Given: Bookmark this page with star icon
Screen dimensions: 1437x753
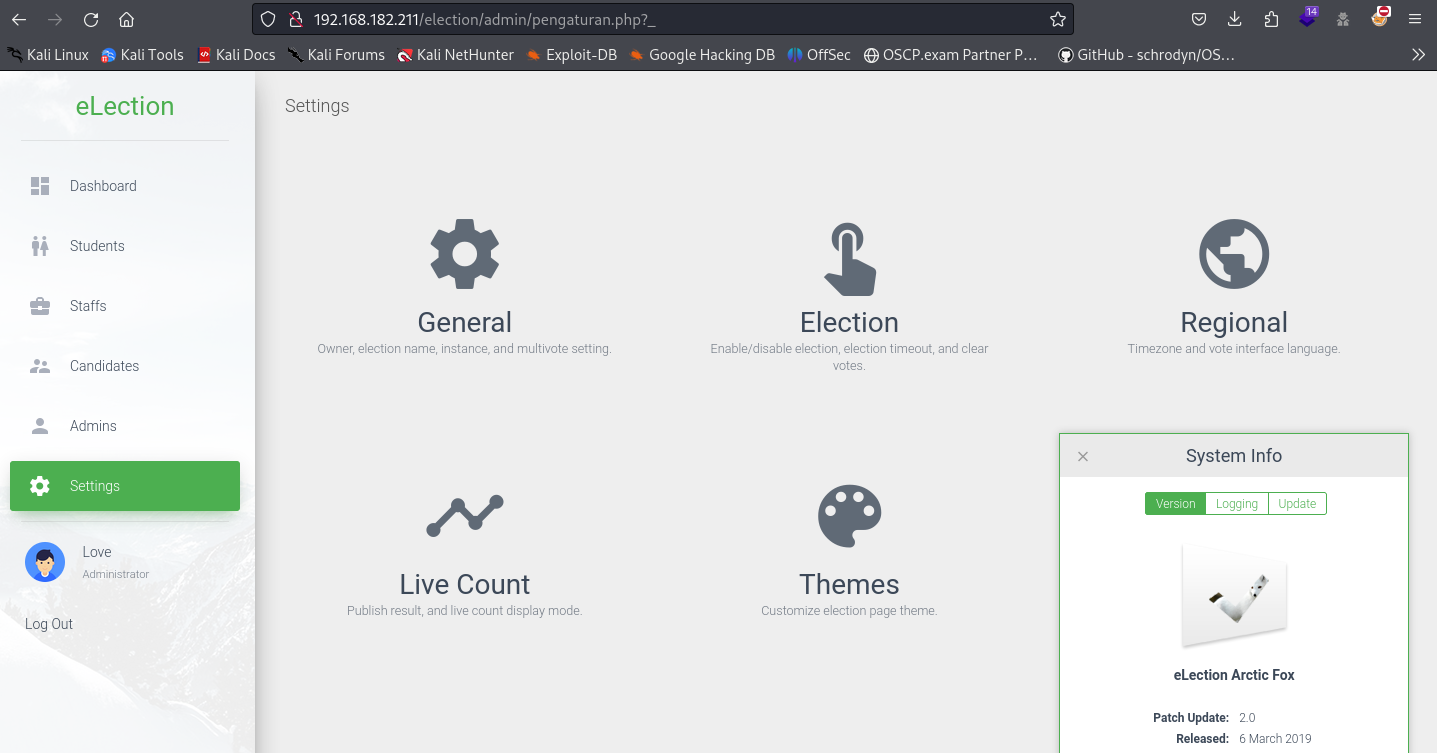Looking at the screenshot, I should 1057,19.
